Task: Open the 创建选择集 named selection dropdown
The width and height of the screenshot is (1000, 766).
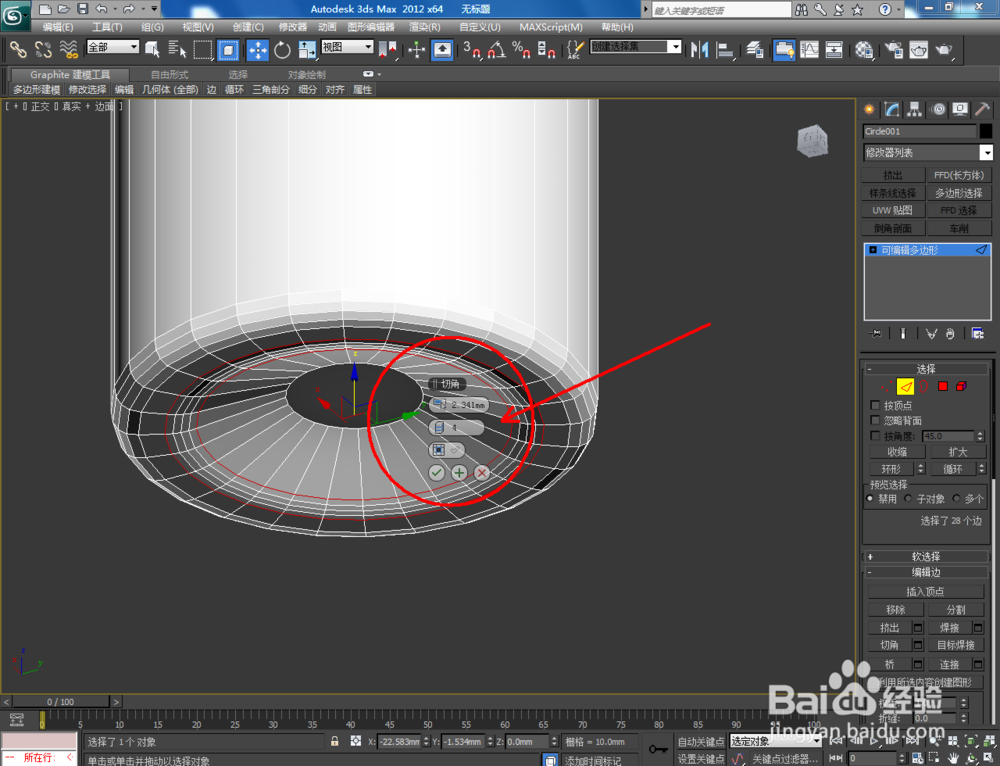Action: click(636, 47)
